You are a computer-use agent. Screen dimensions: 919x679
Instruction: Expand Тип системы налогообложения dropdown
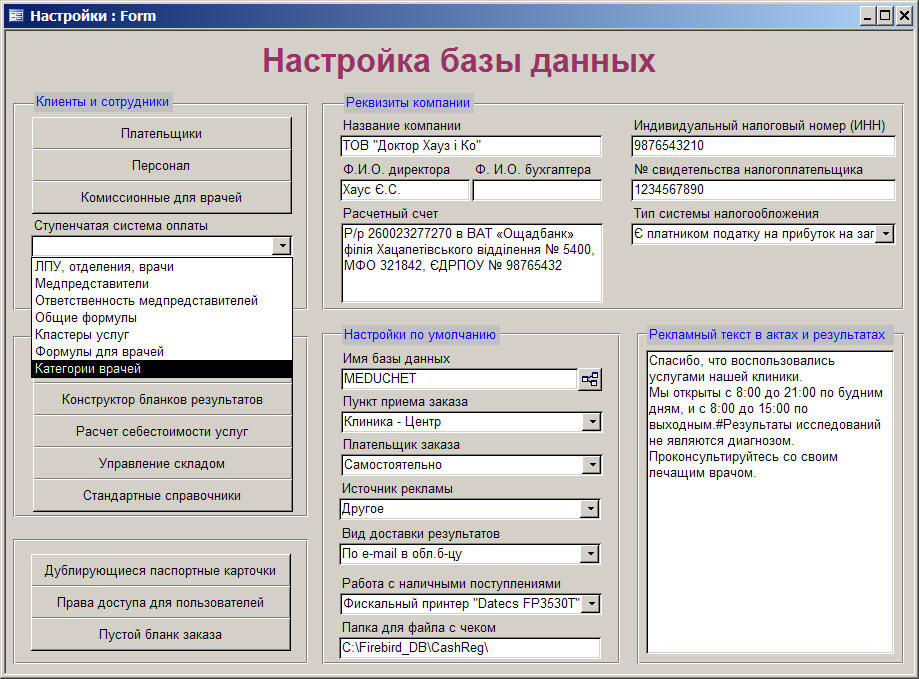(886, 234)
